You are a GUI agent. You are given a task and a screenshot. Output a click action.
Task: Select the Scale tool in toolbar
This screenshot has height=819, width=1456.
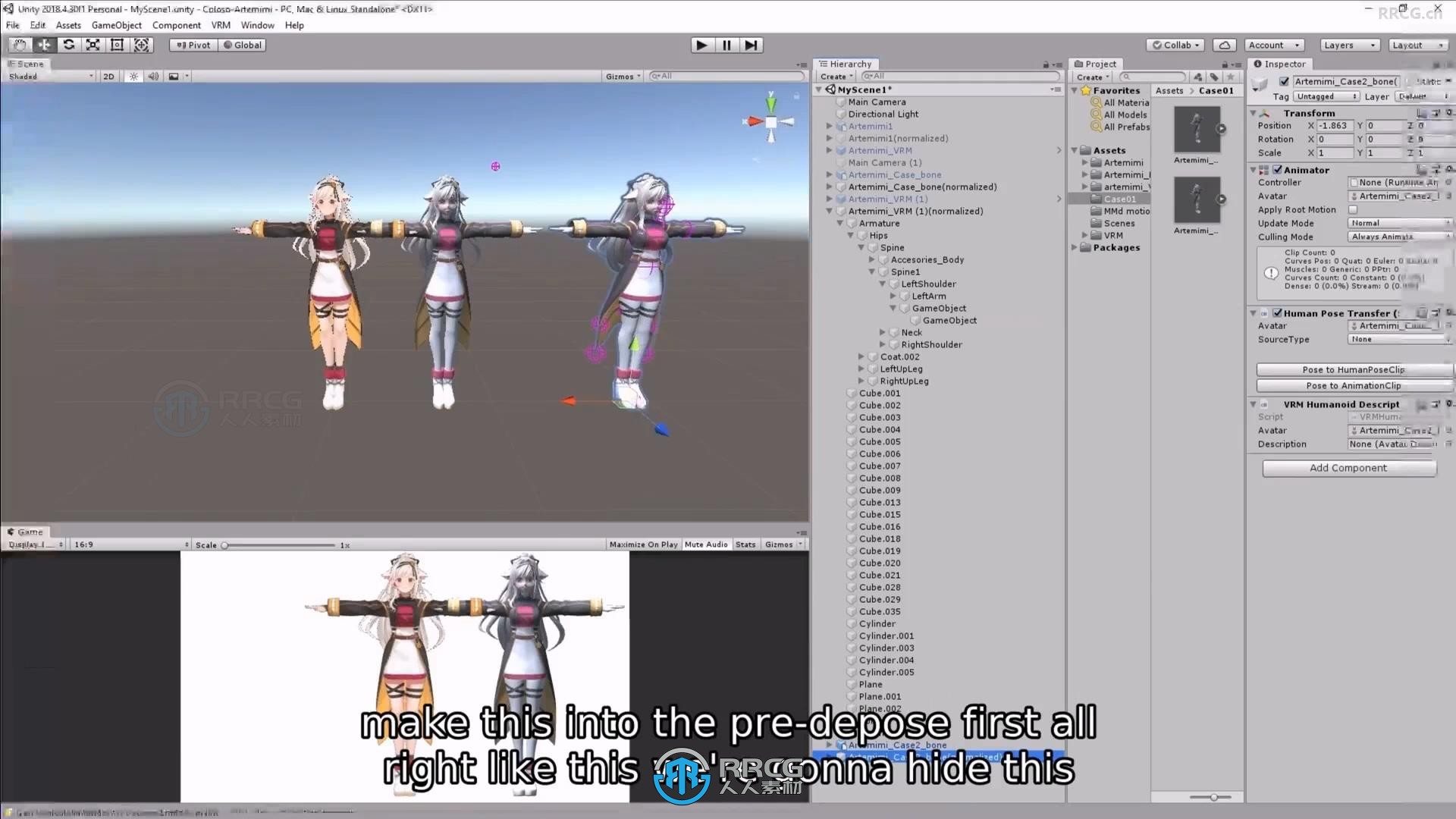click(93, 45)
